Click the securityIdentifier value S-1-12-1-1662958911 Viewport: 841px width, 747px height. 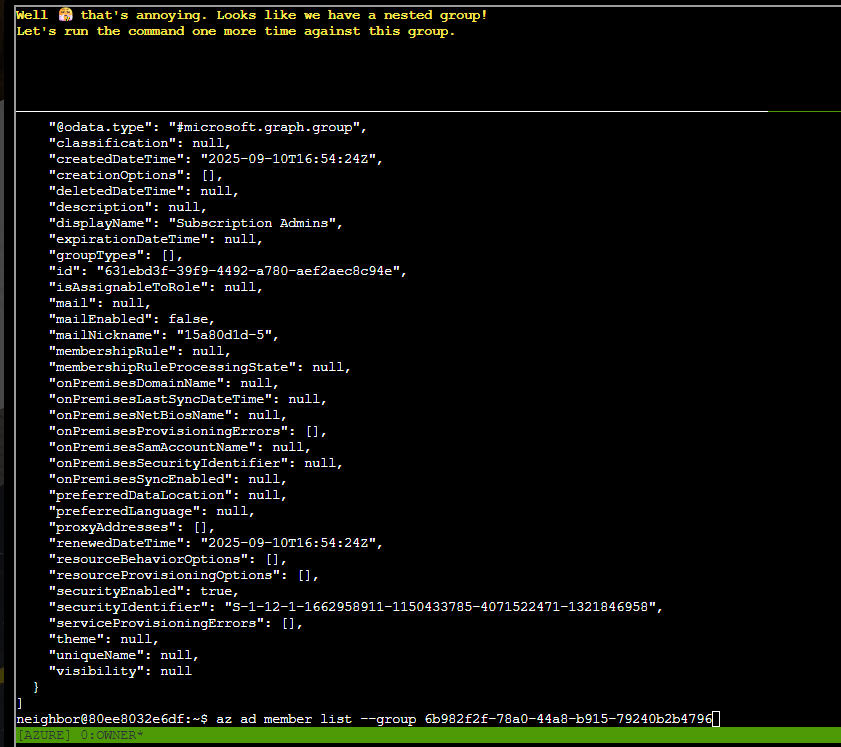click(440, 607)
